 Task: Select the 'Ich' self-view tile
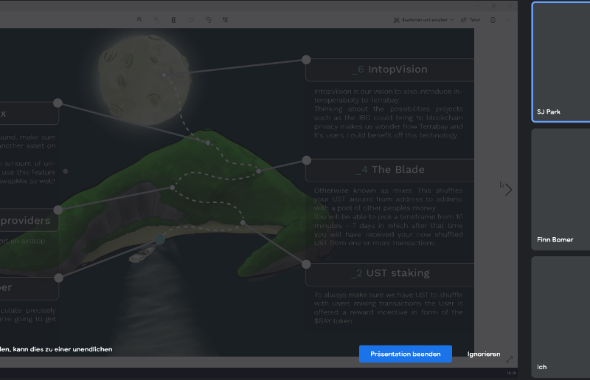click(561, 317)
